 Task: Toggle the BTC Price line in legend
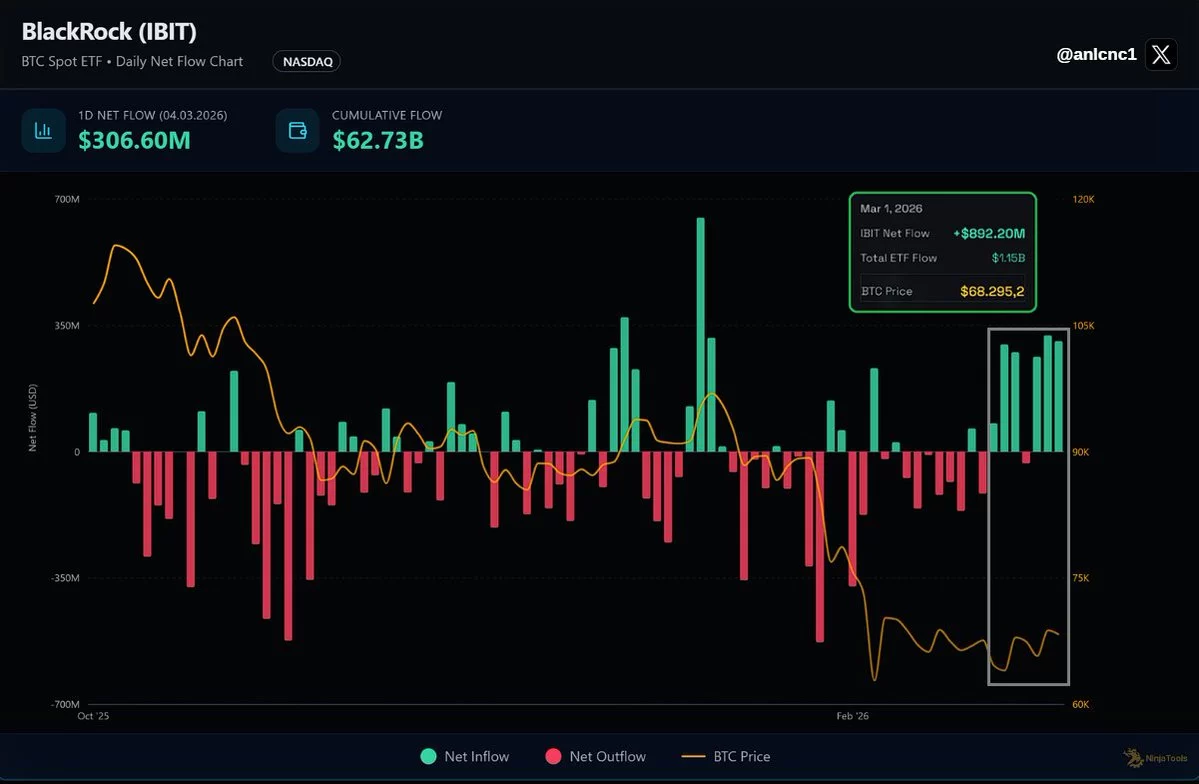coord(726,757)
